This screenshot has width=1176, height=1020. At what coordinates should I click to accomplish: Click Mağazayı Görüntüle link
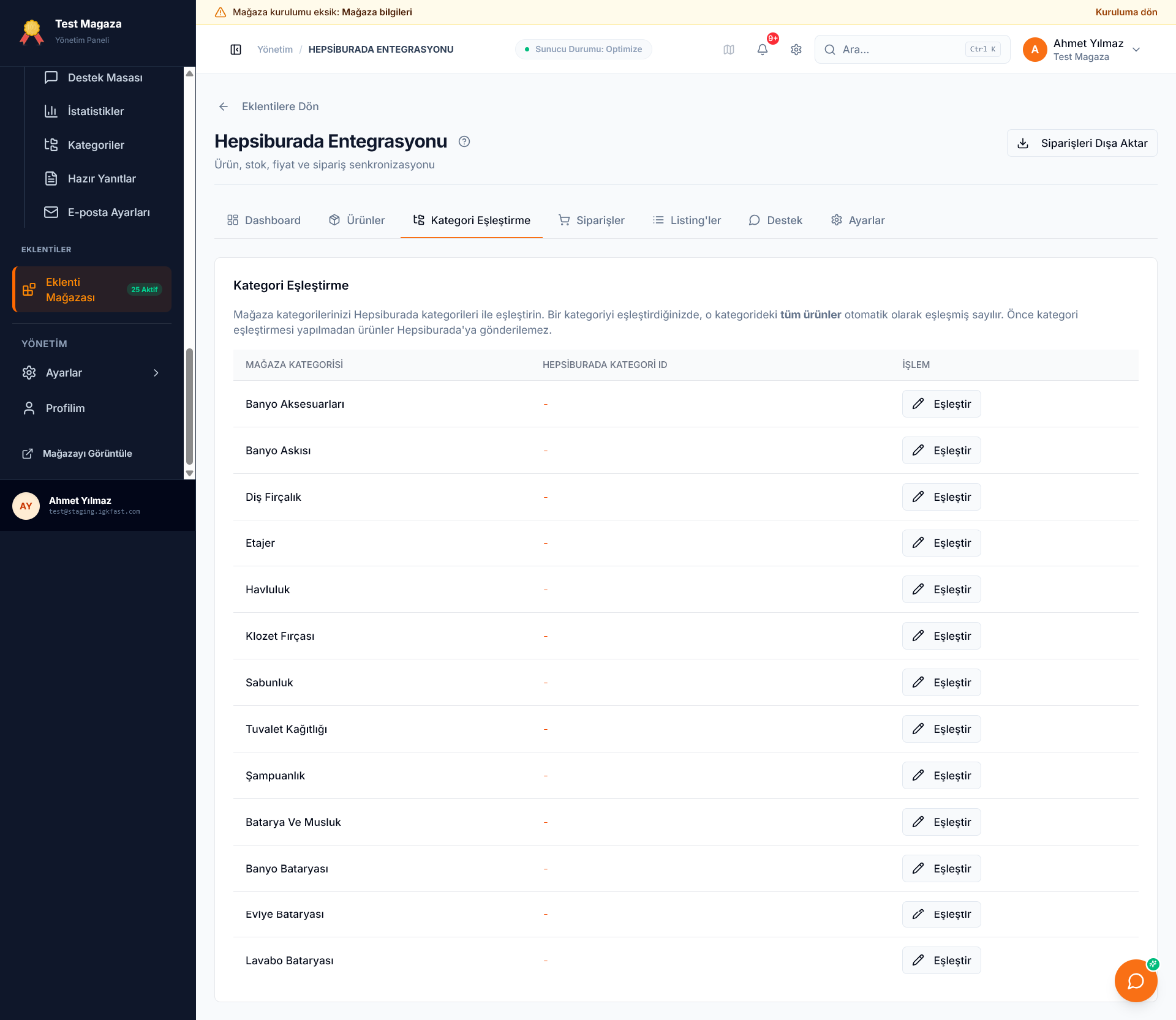77,454
